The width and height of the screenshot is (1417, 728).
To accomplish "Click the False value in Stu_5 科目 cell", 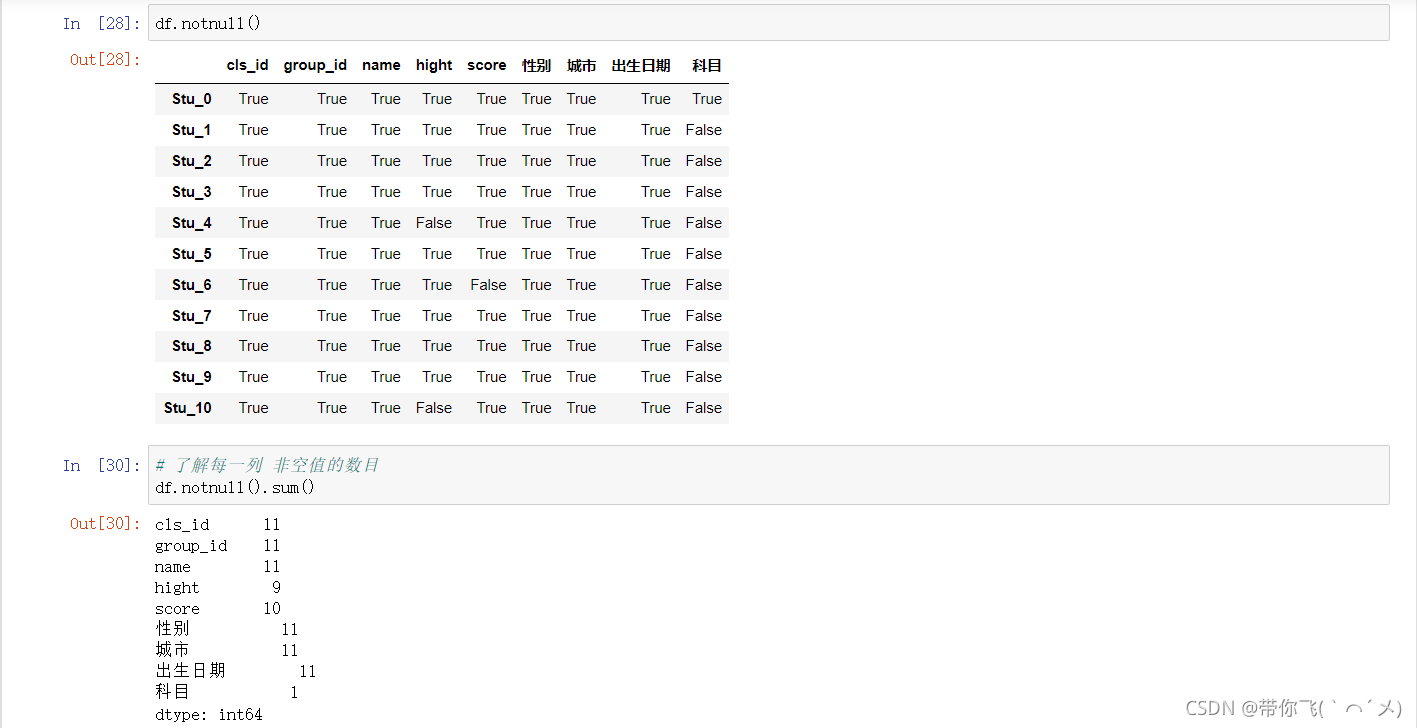I will (x=704, y=254).
